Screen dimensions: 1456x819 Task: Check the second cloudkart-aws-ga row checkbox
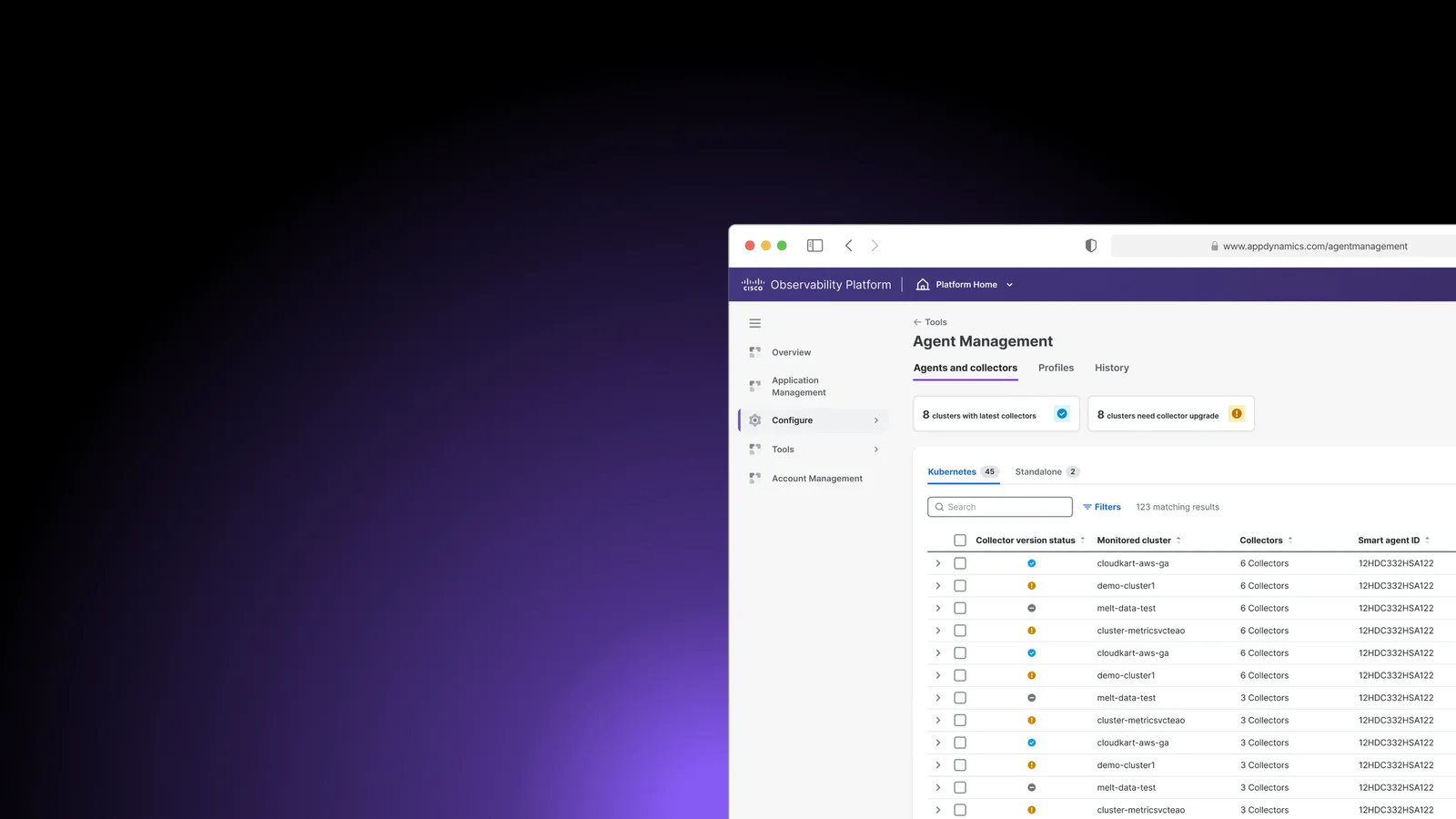point(960,653)
